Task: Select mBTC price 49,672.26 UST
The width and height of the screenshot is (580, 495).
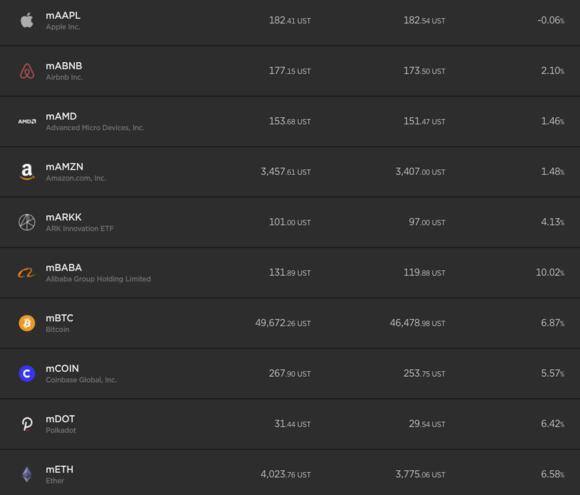Action: (283, 323)
